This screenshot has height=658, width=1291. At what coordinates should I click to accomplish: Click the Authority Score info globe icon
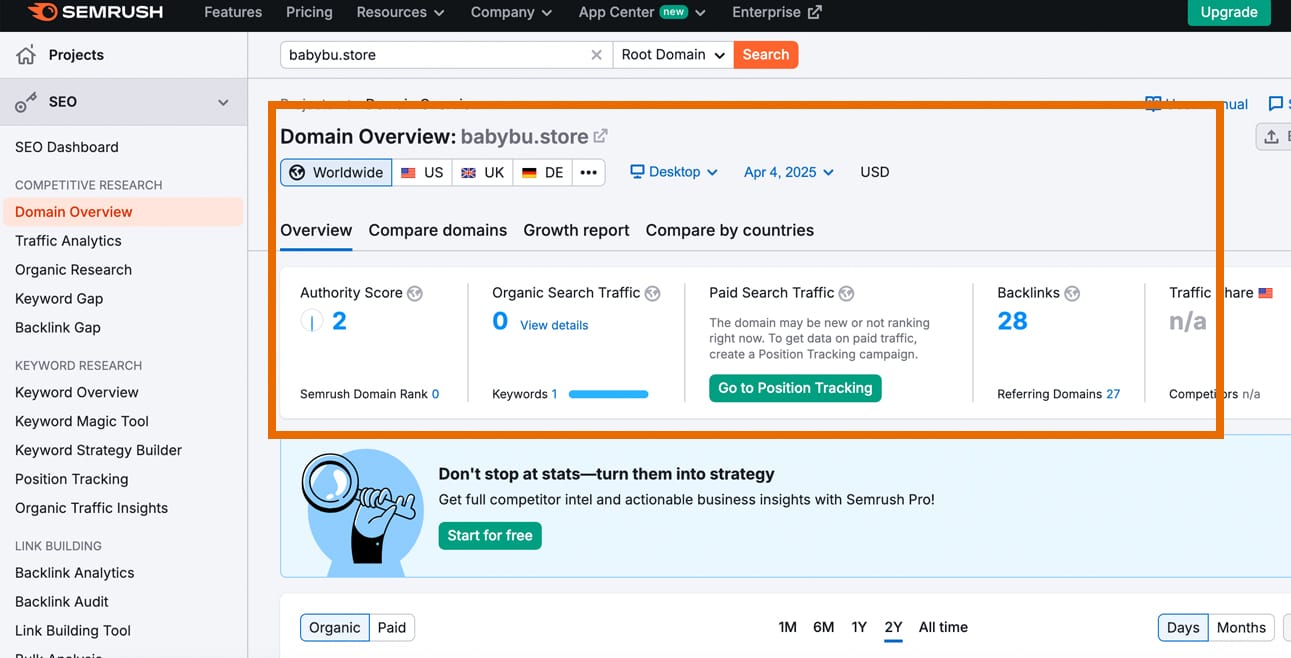pos(415,293)
